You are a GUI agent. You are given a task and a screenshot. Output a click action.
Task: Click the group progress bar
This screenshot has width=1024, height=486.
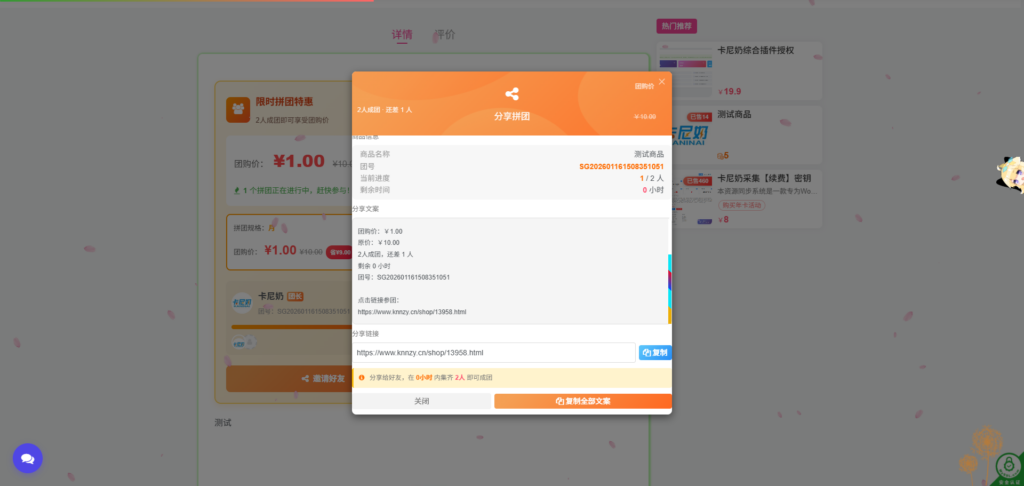[x=292, y=327]
